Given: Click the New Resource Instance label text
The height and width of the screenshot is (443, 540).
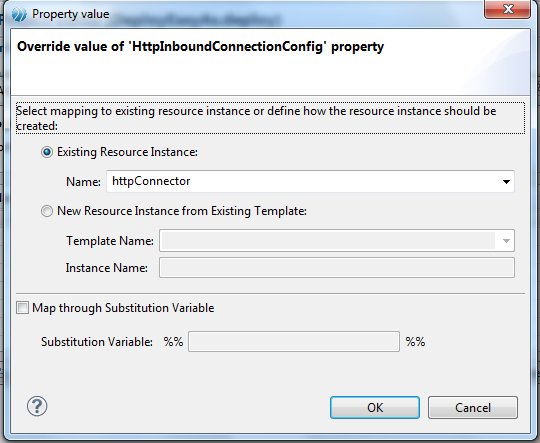Looking at the screenshot, I should pyautogui.click(x=182, y=211).
